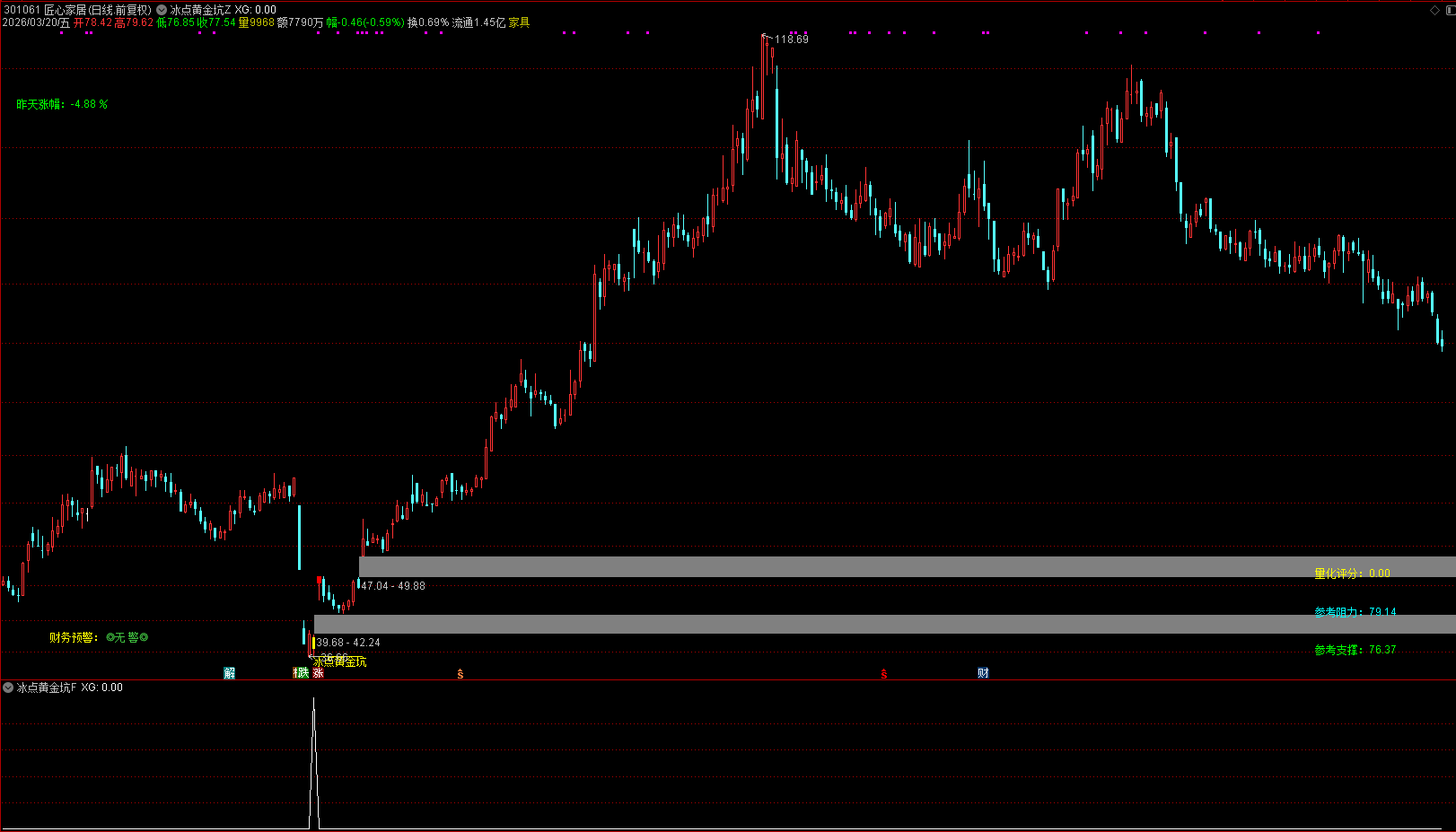The height and width of the screenshot is (832, 1456).
Task: Click the closing price 收77.54
Action: point(216,22)
